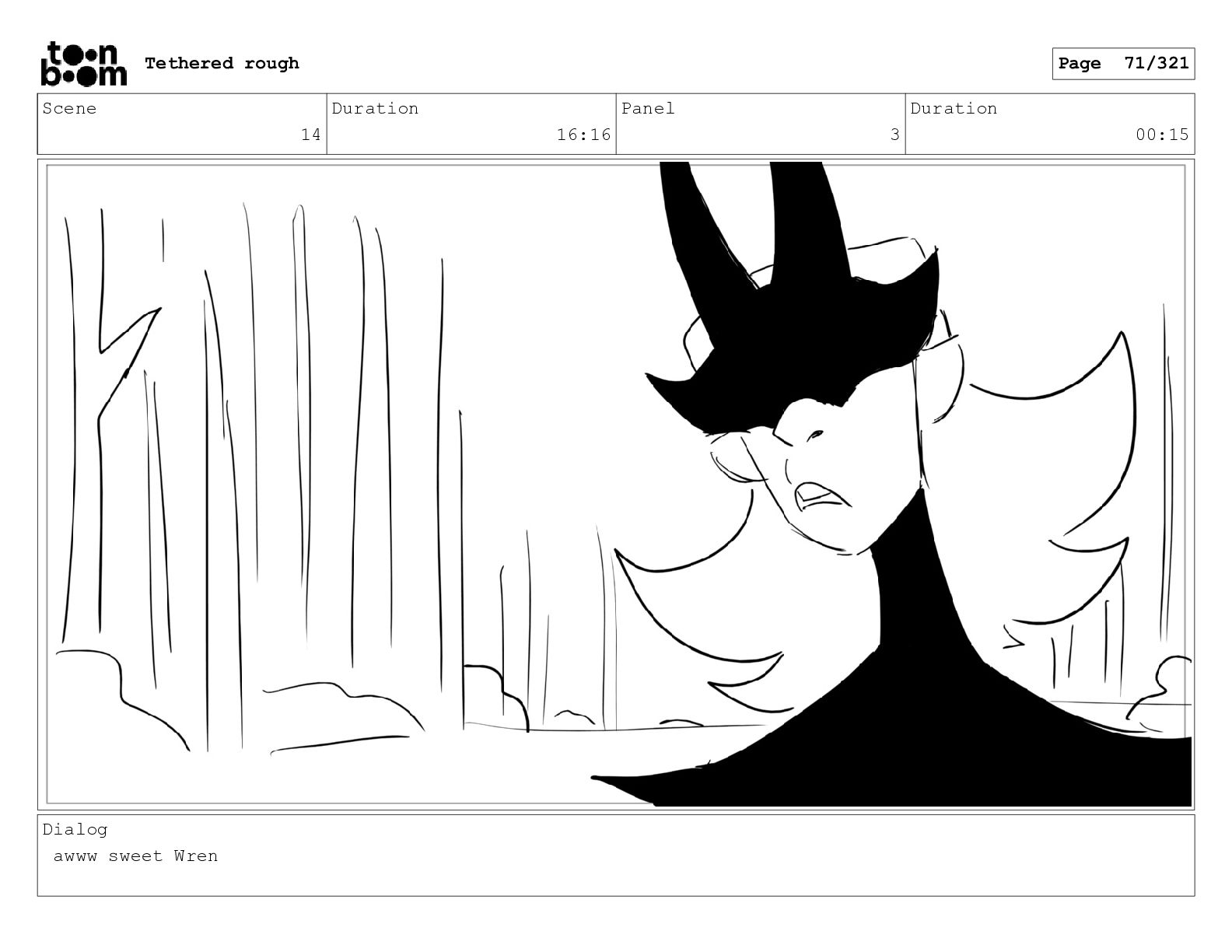Select the Panel number 3 cell
Viewport: 1232px width, 952px height.
tap(761, 124)
